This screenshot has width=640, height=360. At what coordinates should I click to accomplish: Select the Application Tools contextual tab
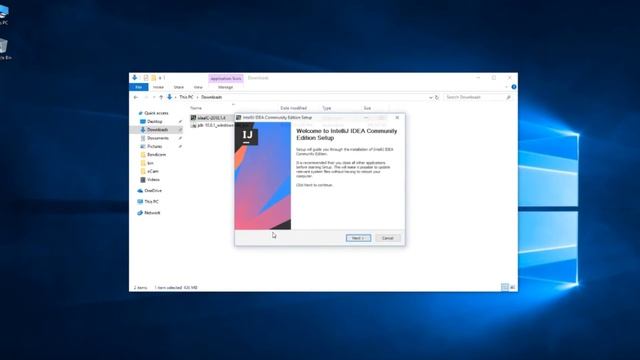pyautogui.click(x=226, y=78)
